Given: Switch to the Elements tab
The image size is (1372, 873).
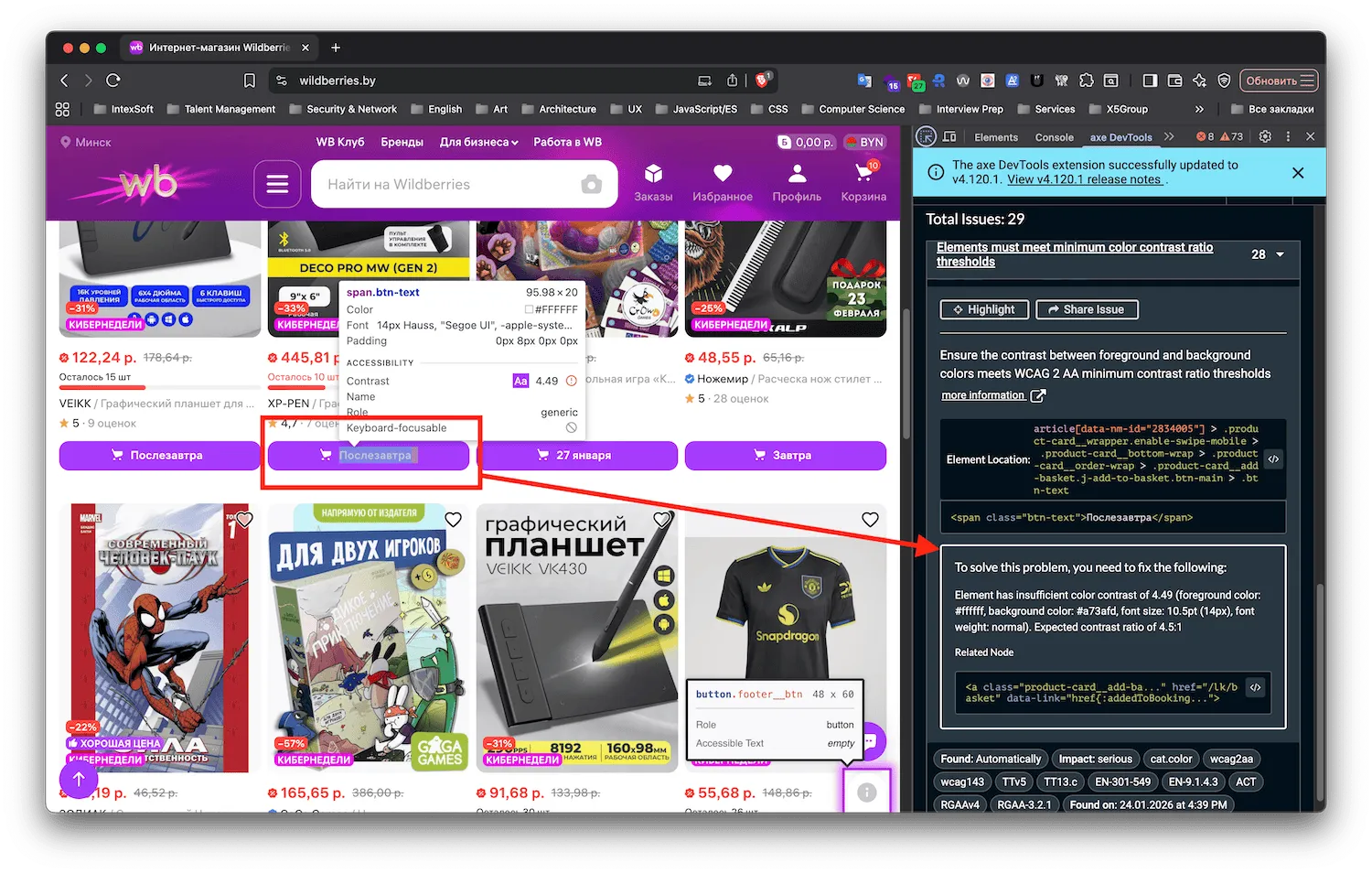Looking at the screenshot, I should [997, 137].
